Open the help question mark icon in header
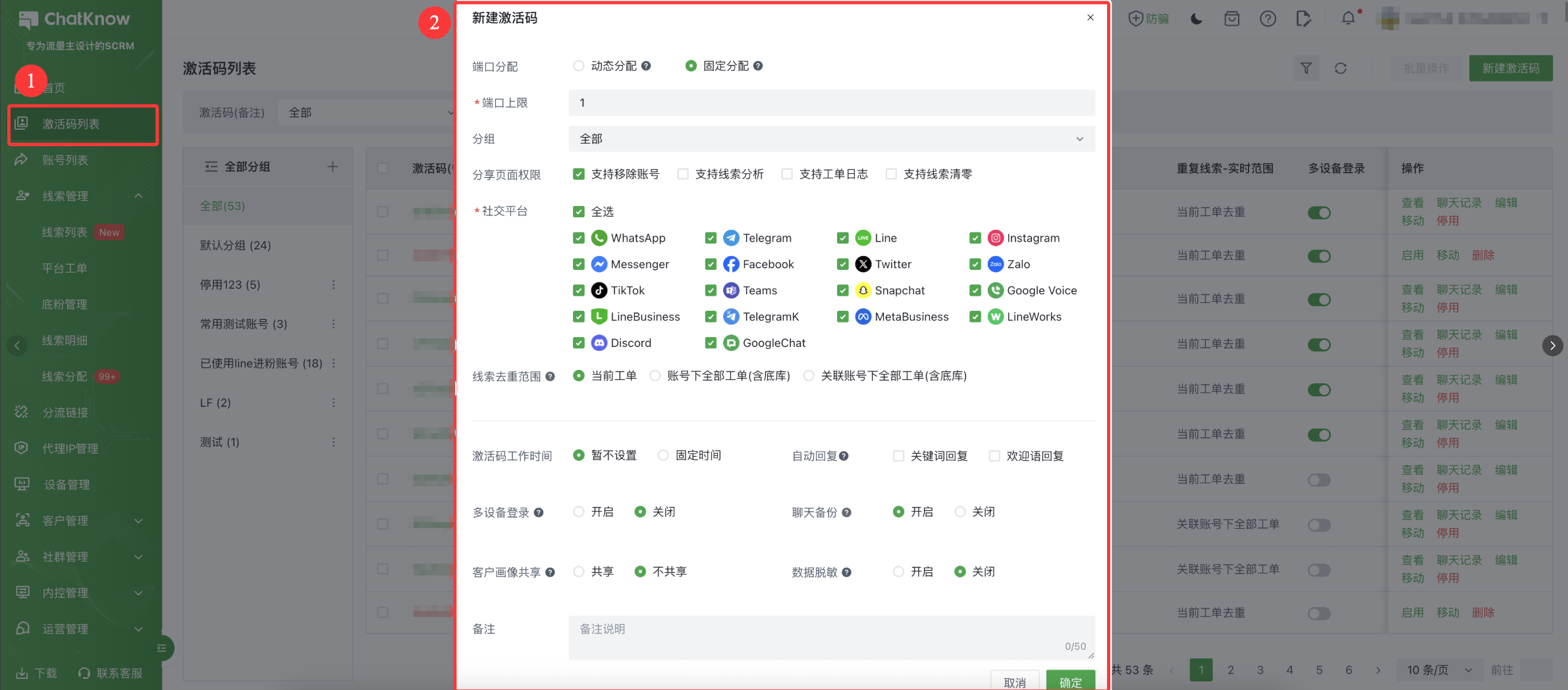The height and width of the screenshot is (690, 1568). point(1268,19)
